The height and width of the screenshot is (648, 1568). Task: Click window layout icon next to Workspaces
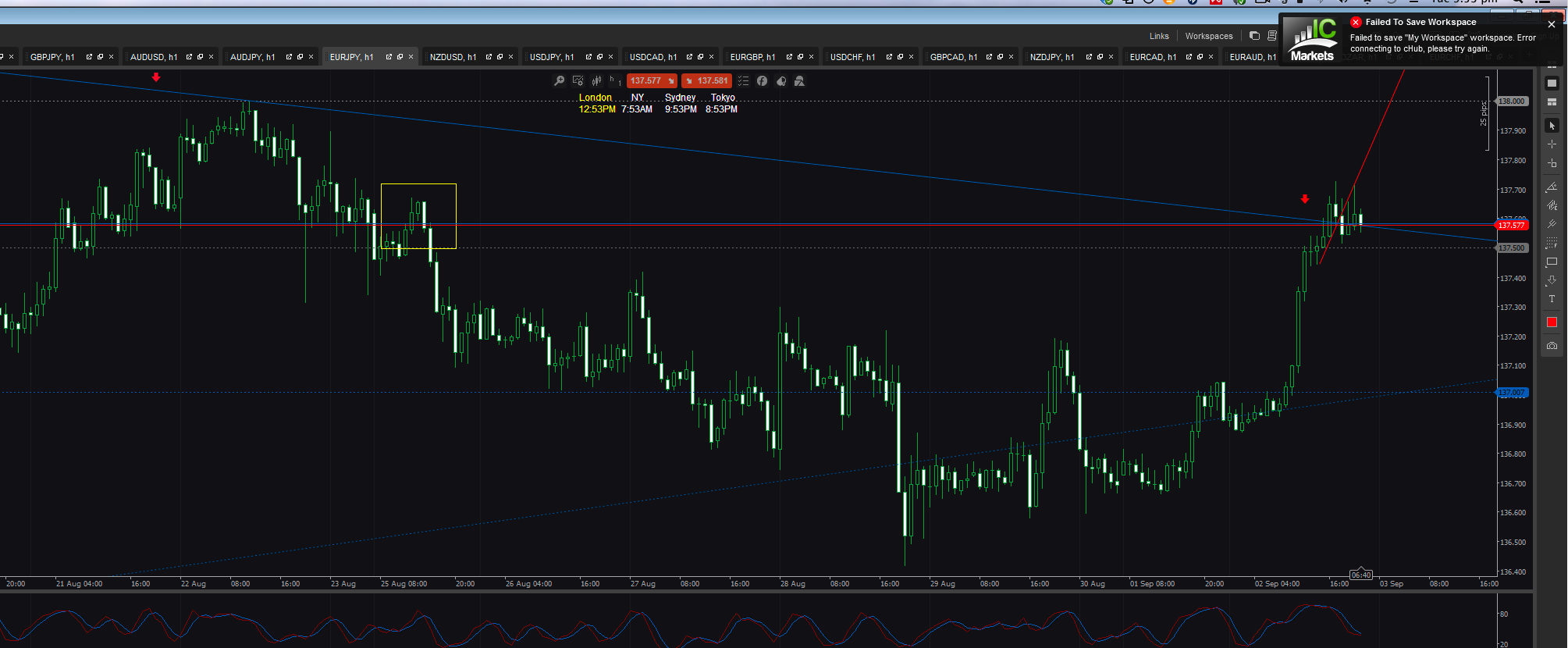(1254, 36)
